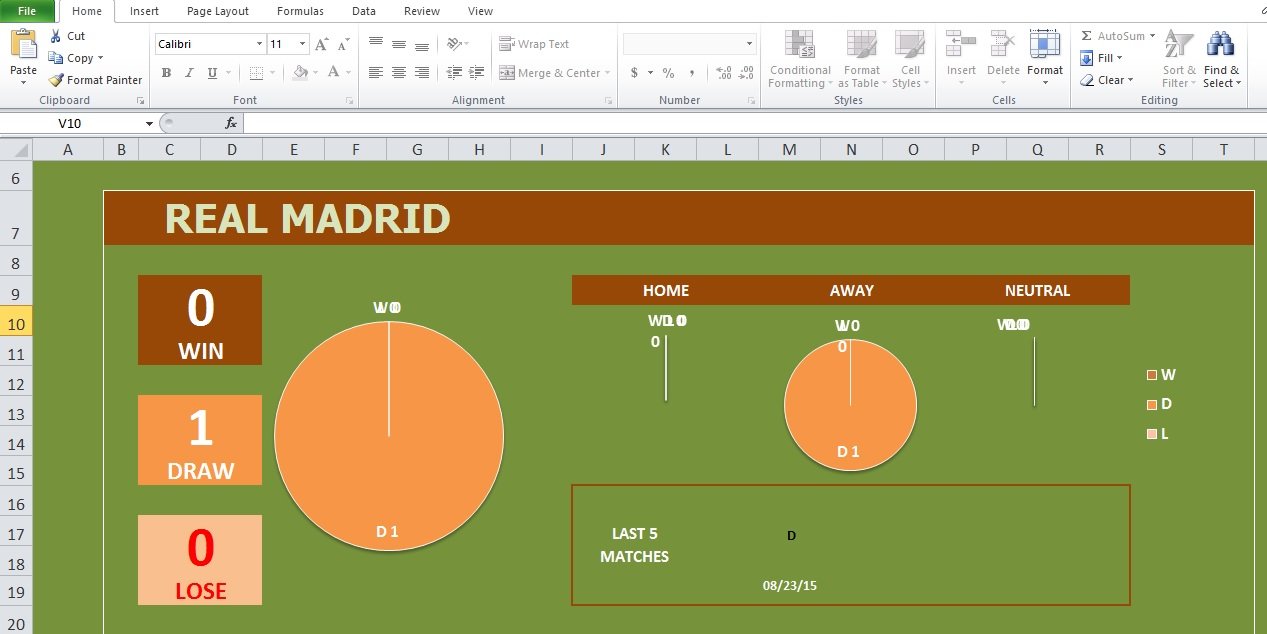
Task: Apply Comma Style number format
Action: 693,73
